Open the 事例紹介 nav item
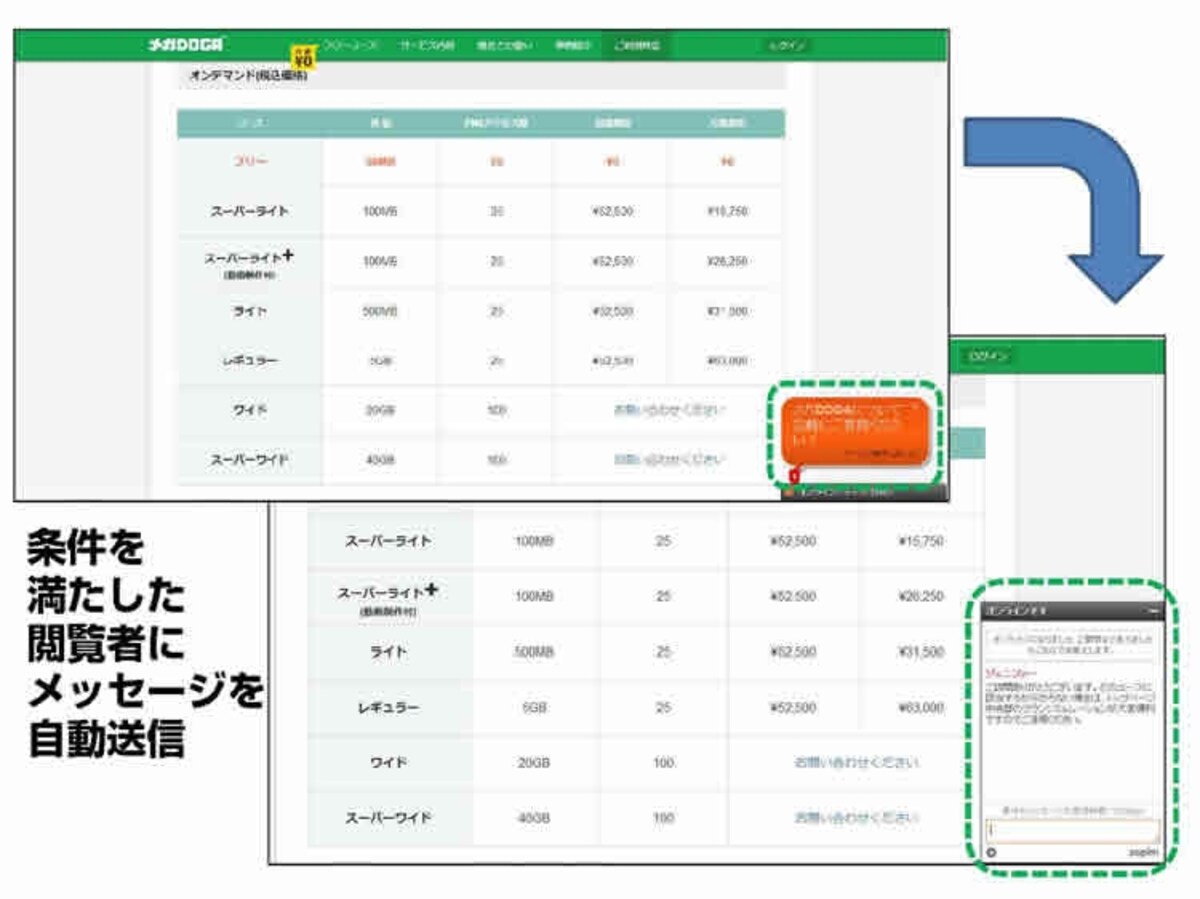Image resolution: width=1200 pixels, height=899 pixels. pos(573,46)
